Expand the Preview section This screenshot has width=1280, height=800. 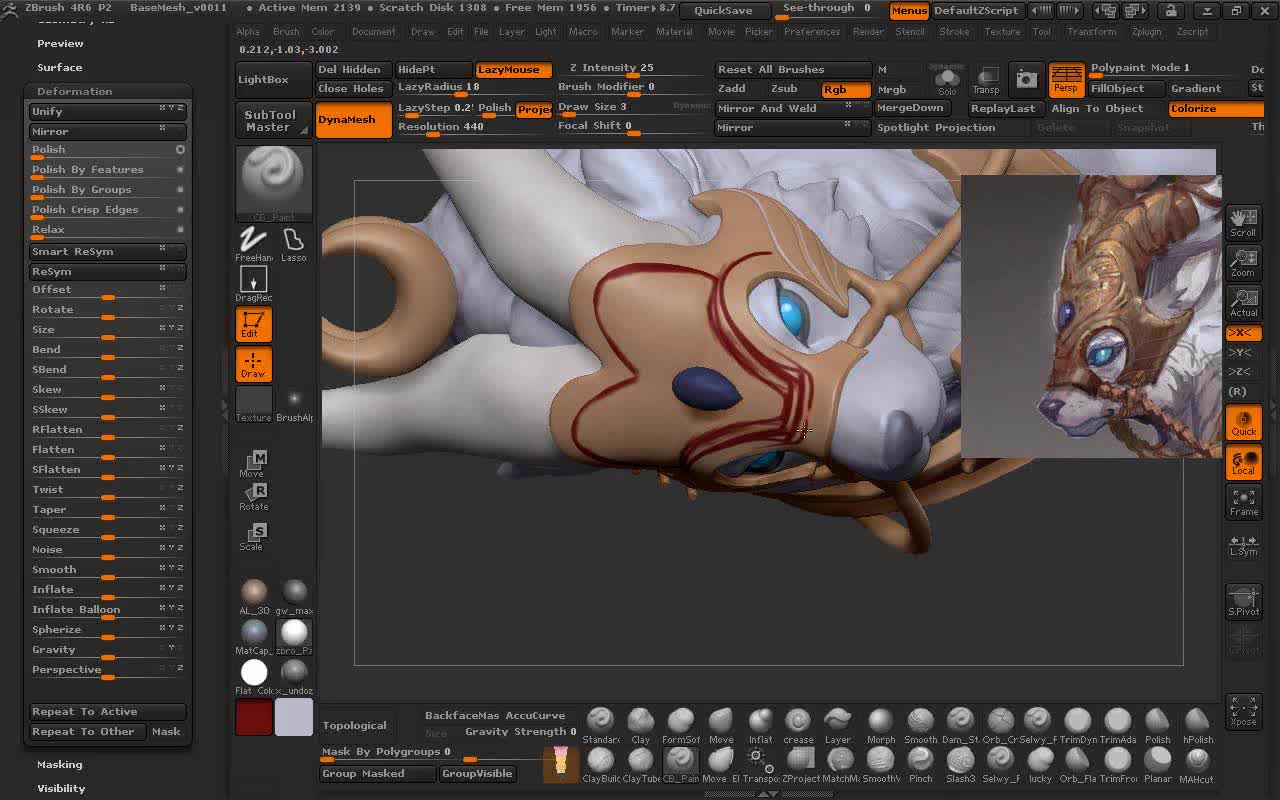pyautogui.click(x=60, y=43)
